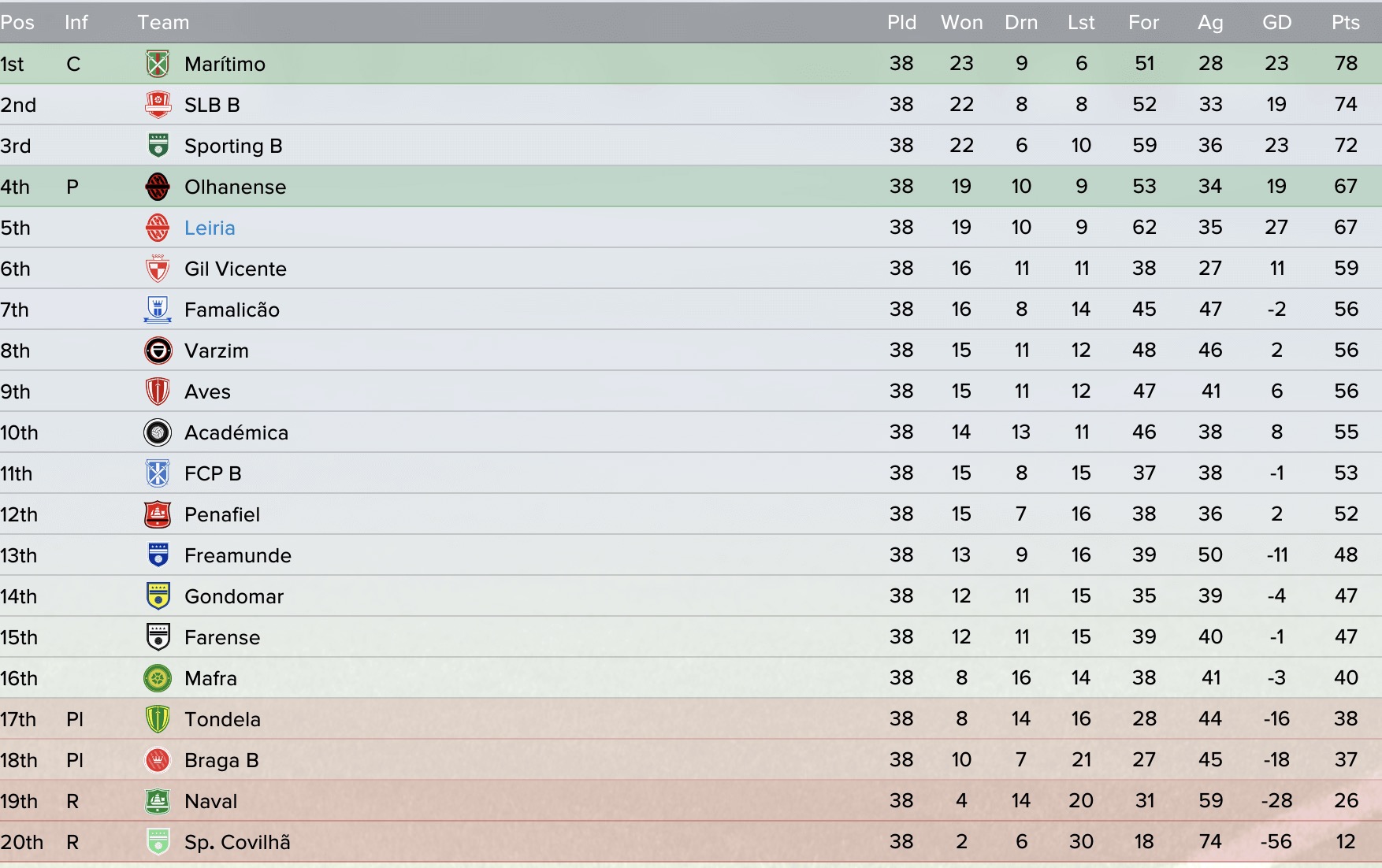The height and width of the screenshot is (868, 1382).
Task: Open the highlighted Leiria team link
Action: pos(210,228)
